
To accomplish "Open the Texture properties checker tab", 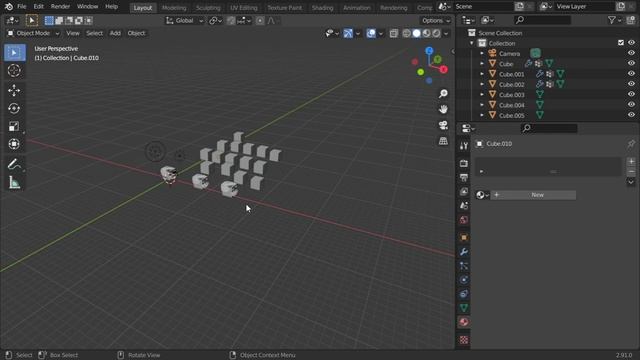I will pyautogui.click(x=464, y=340).
